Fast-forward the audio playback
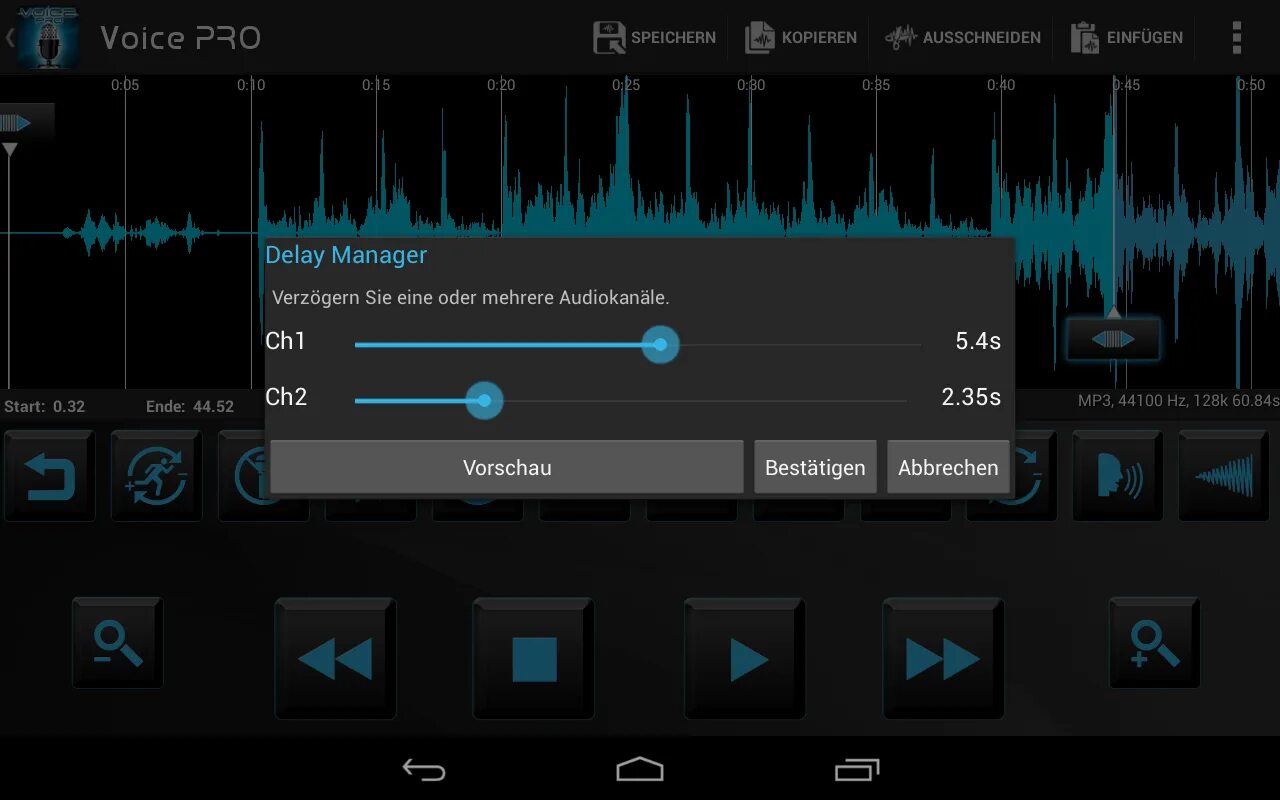 tap(943, 659)
